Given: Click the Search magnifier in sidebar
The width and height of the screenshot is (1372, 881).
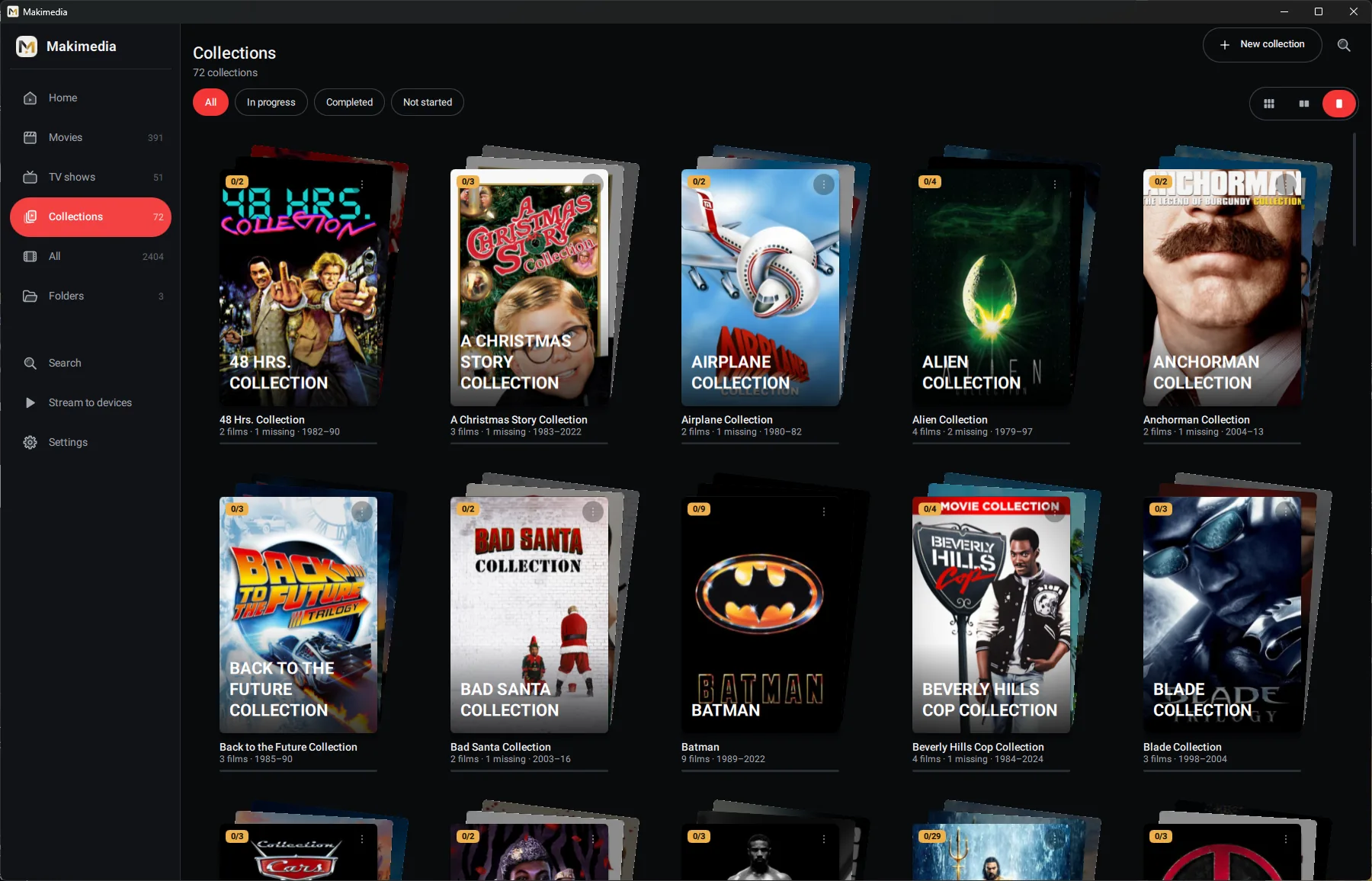Looking at the screenshot, I should pyautogui.click(x=30, y=363).
